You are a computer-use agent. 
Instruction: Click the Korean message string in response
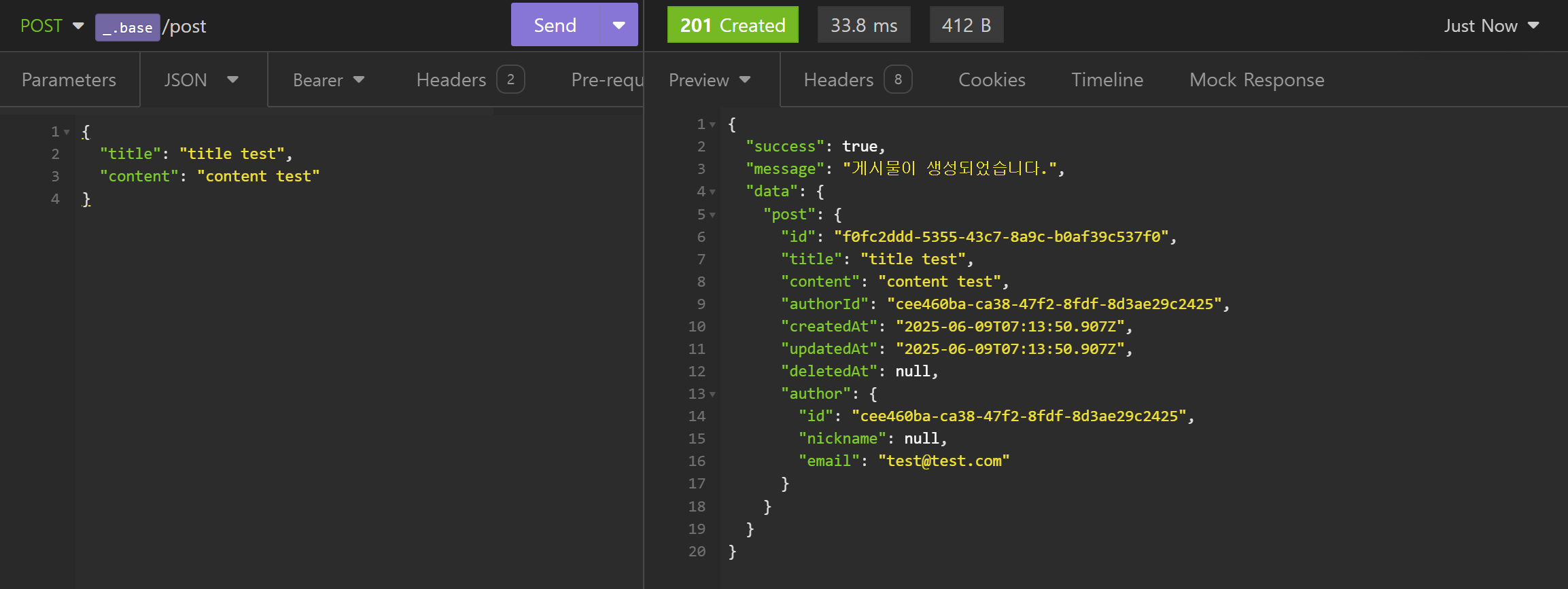point(949,168)
